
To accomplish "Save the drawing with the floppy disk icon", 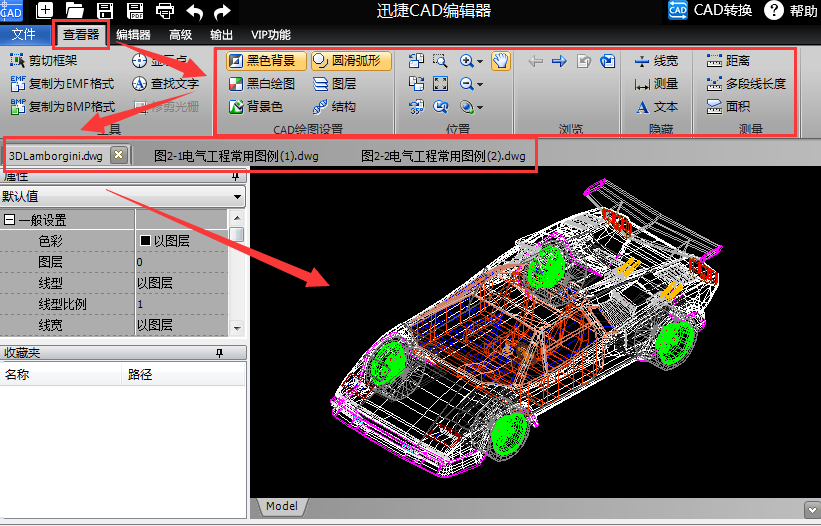I will click(x=105, y=10).
